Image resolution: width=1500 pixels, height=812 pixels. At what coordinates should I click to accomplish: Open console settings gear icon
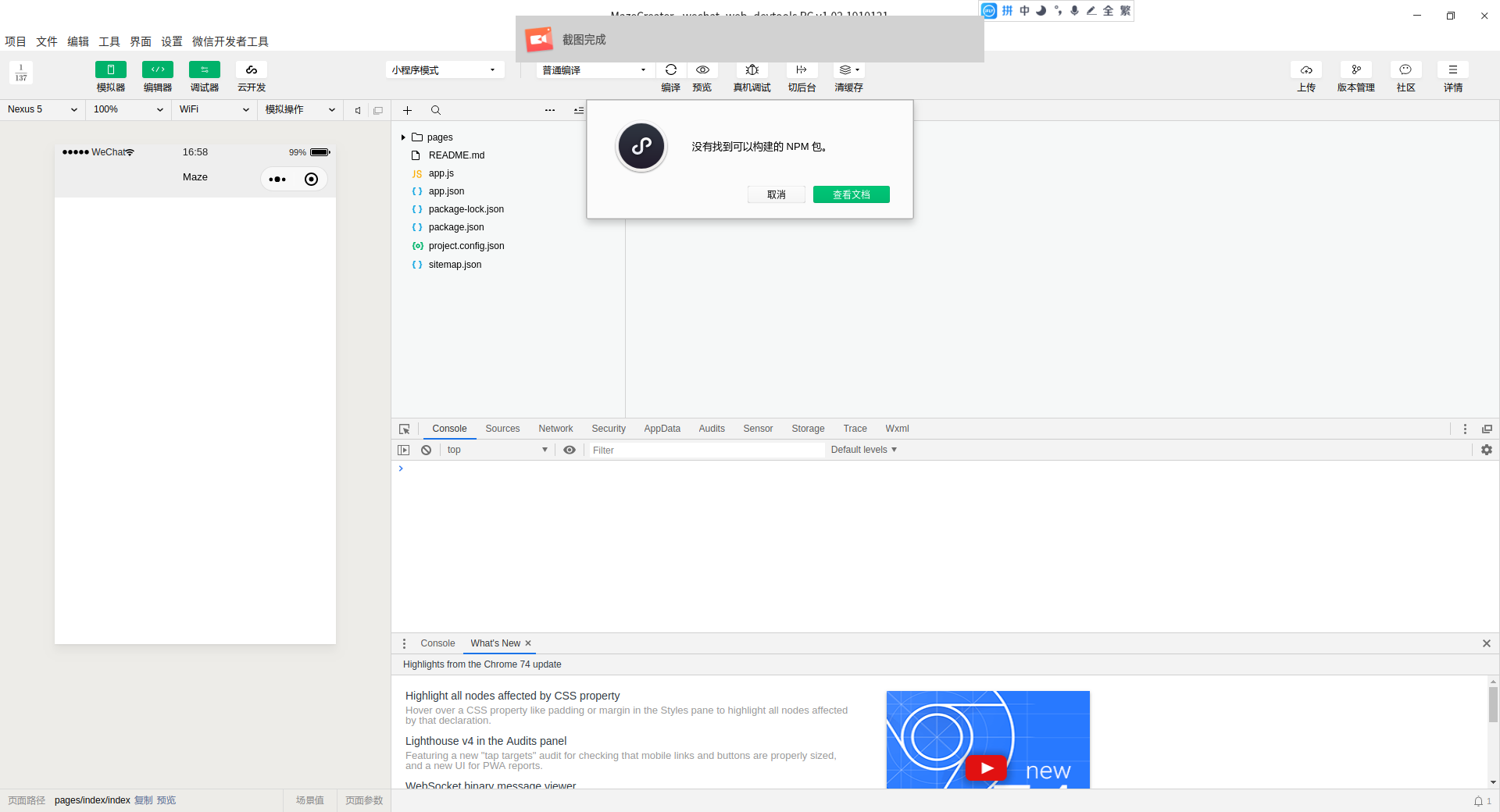tap(1487, 450)
